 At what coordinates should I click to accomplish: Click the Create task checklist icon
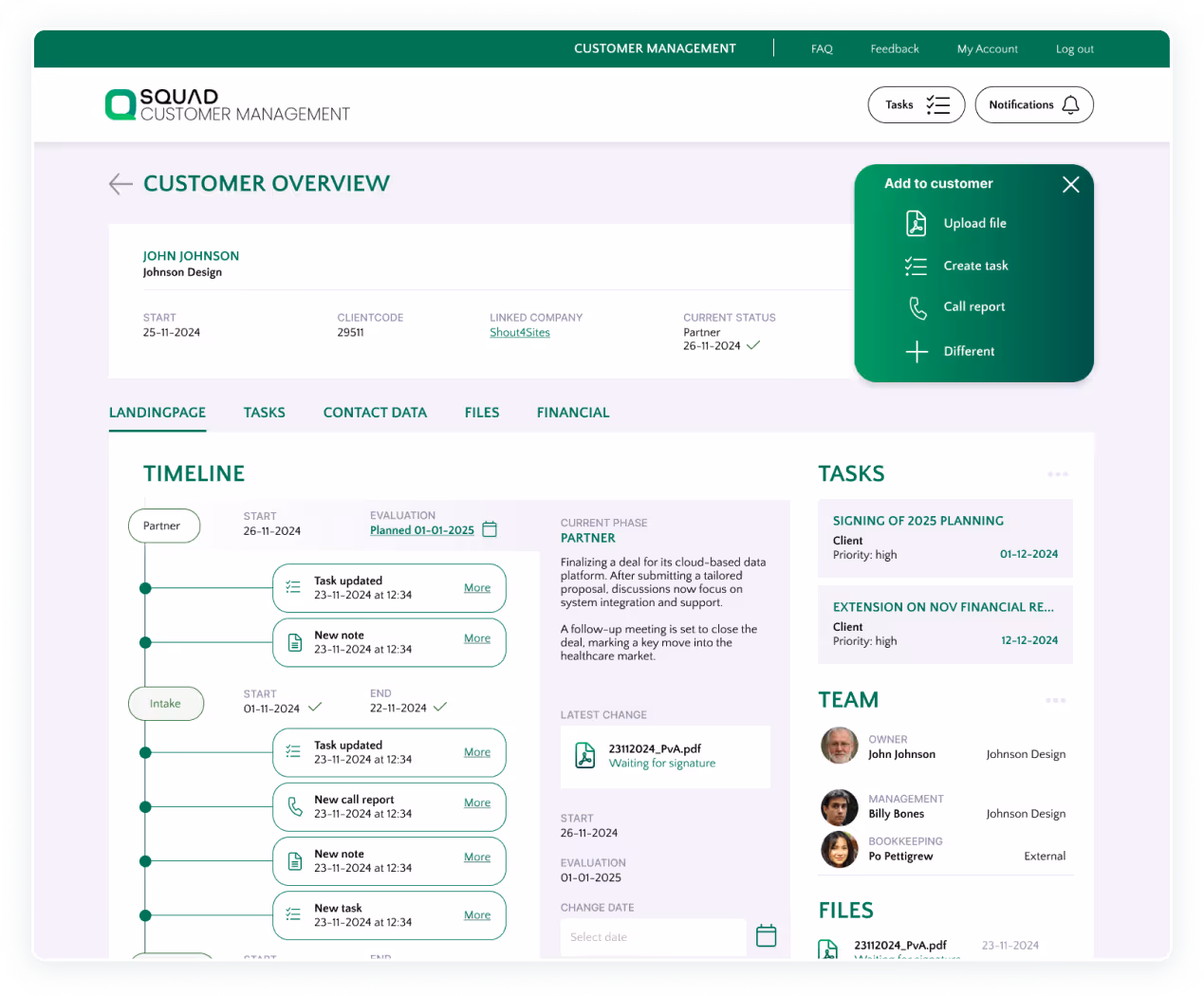pos(916,267)
